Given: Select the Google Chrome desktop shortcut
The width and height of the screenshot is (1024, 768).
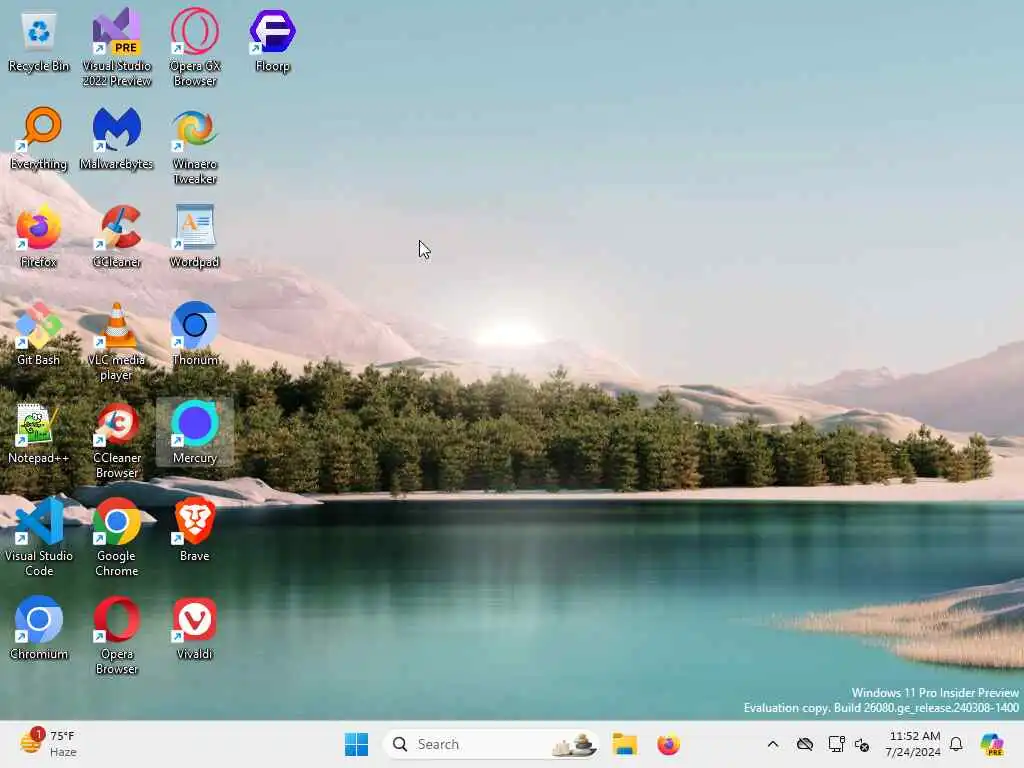Looking at the screenshot, I should point(116,538).
